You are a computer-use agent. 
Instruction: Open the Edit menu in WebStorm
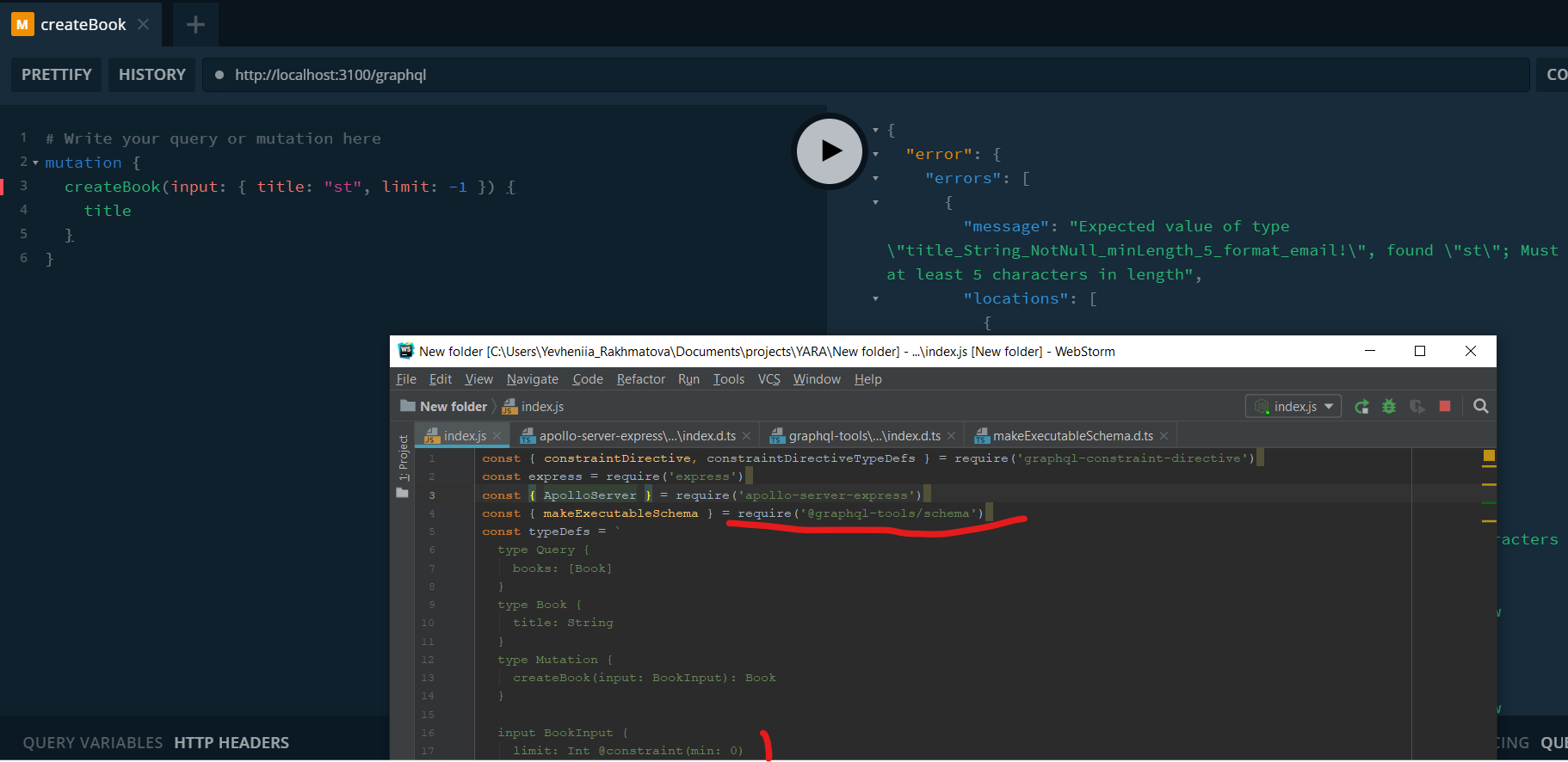(441, 379)
